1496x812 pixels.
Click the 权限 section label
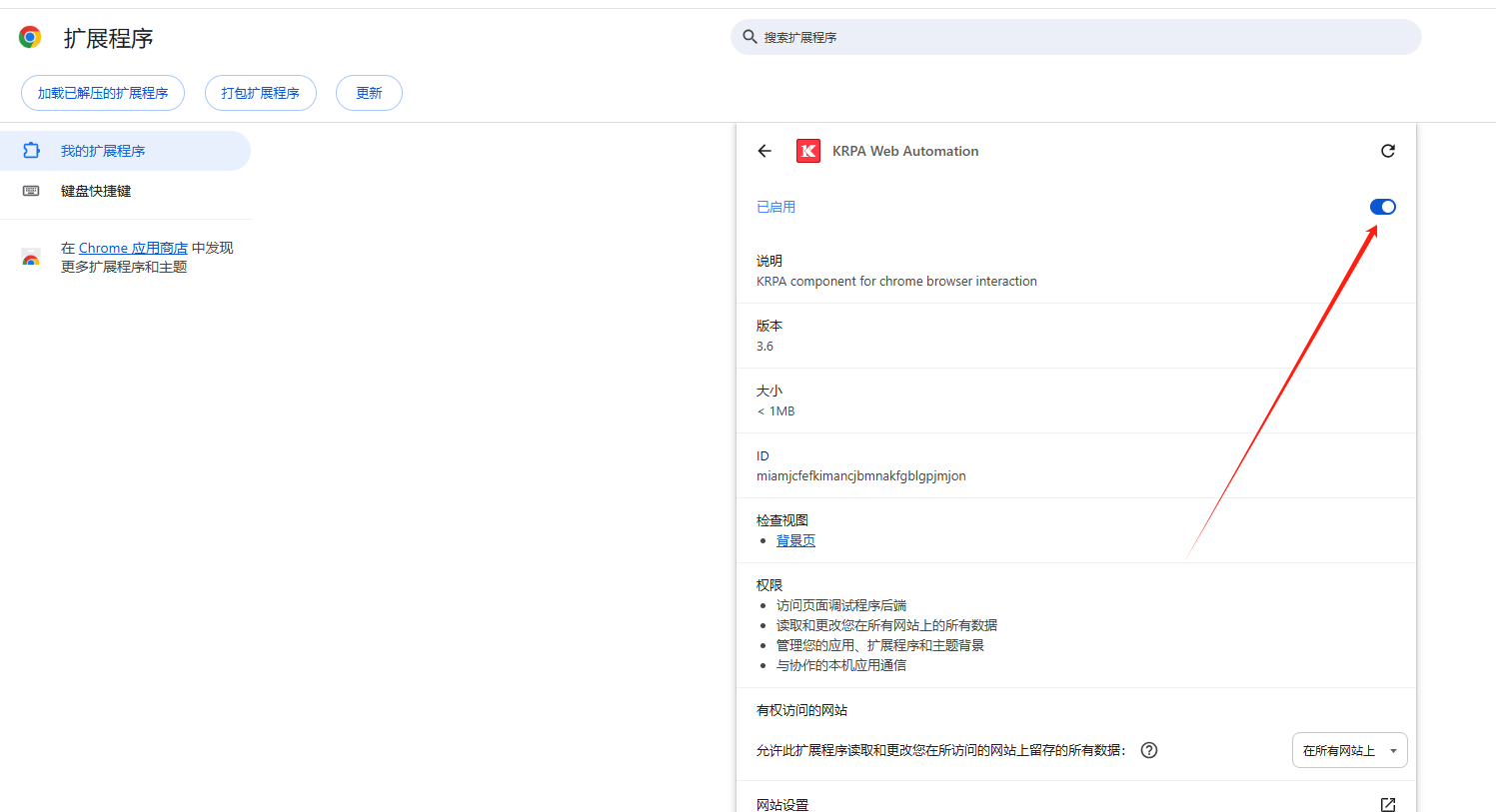[x=769, y=585]
